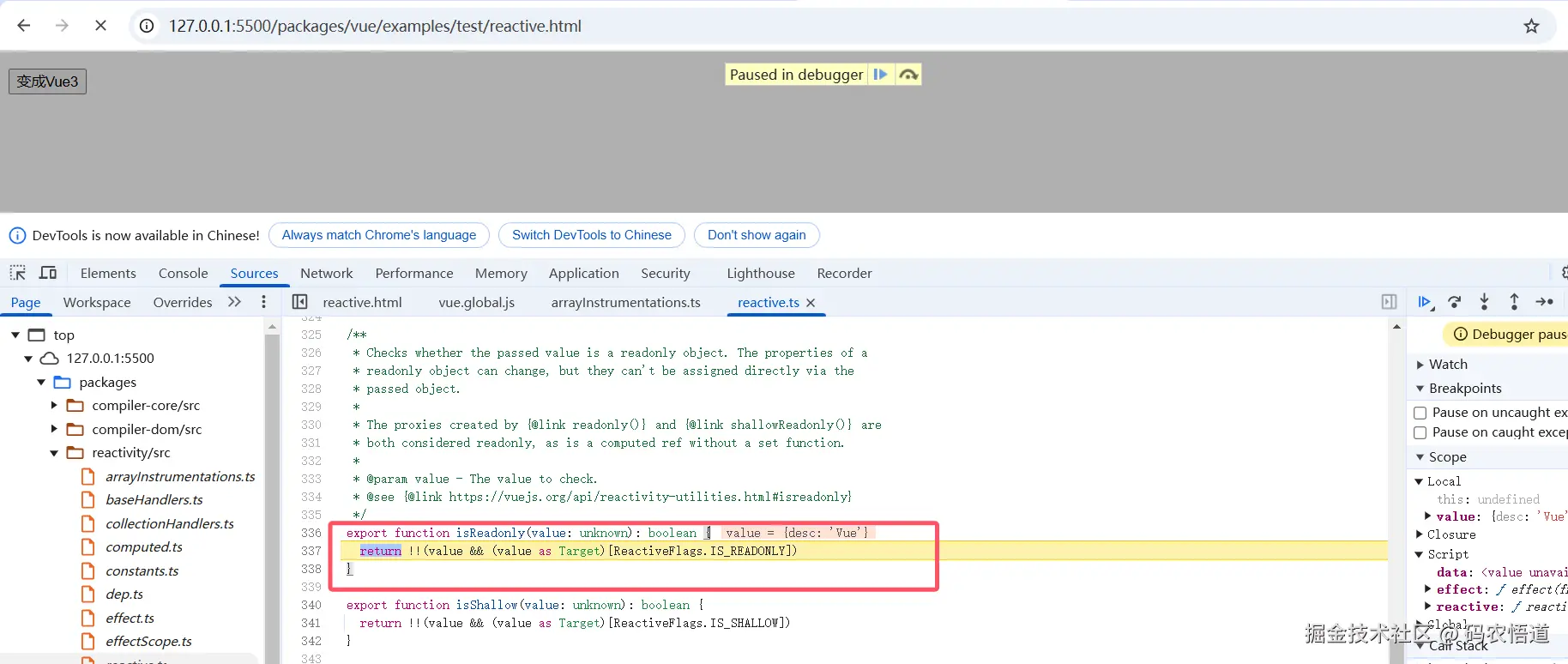Stop loading the page
The image size is (1568, 664).
pyautogui.click(x=100, y=26)
